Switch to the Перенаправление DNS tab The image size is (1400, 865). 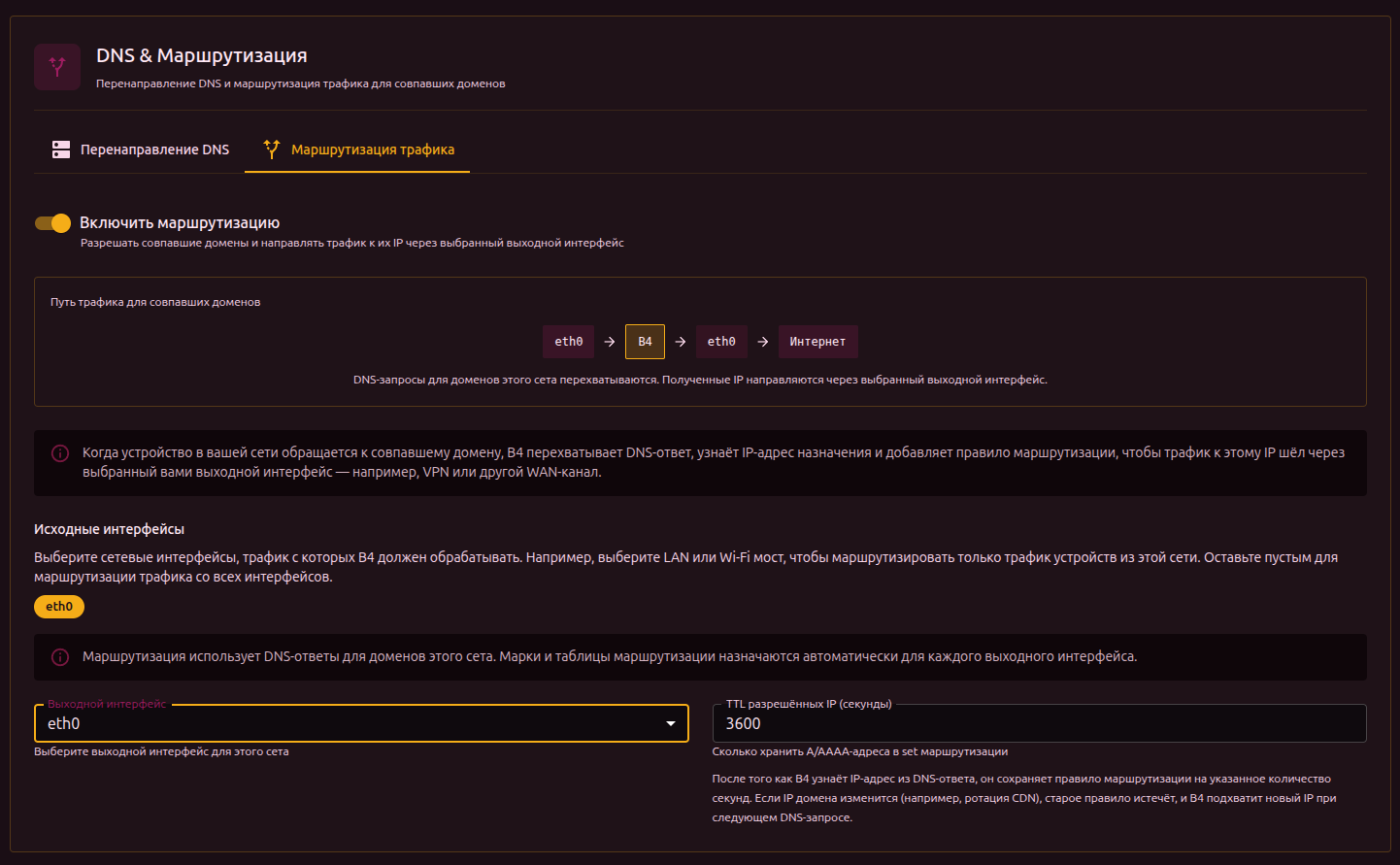[x=140, y=150]
